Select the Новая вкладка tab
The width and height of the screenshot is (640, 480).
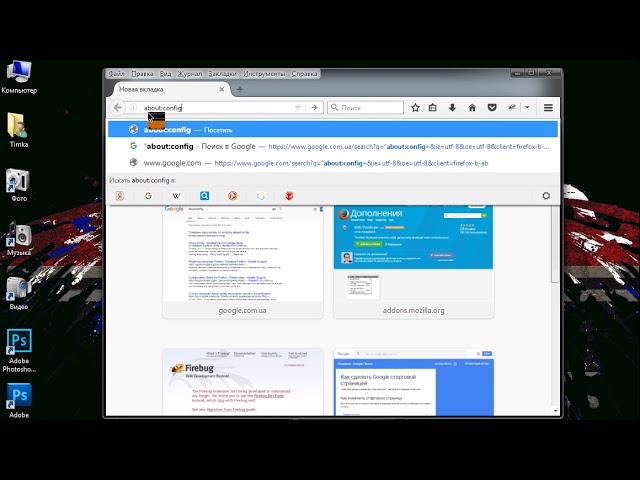[x=169, y=89]
